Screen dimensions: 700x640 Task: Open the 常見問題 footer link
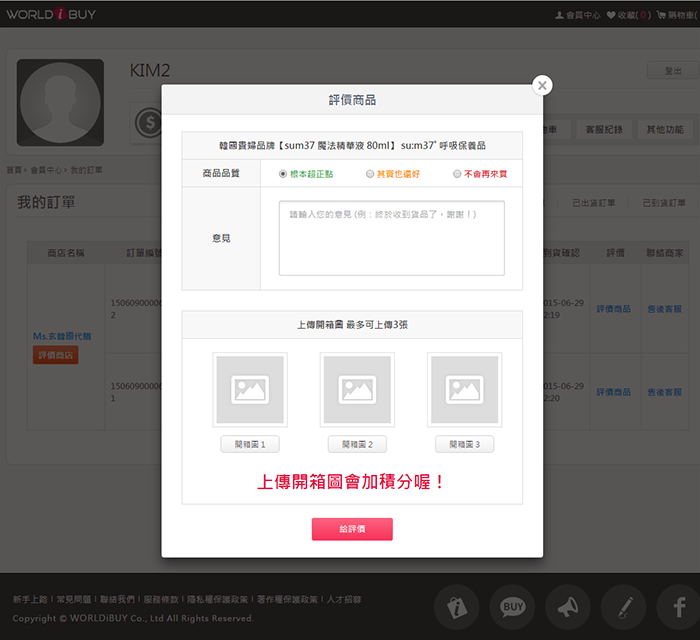click(x=74, y=599)
